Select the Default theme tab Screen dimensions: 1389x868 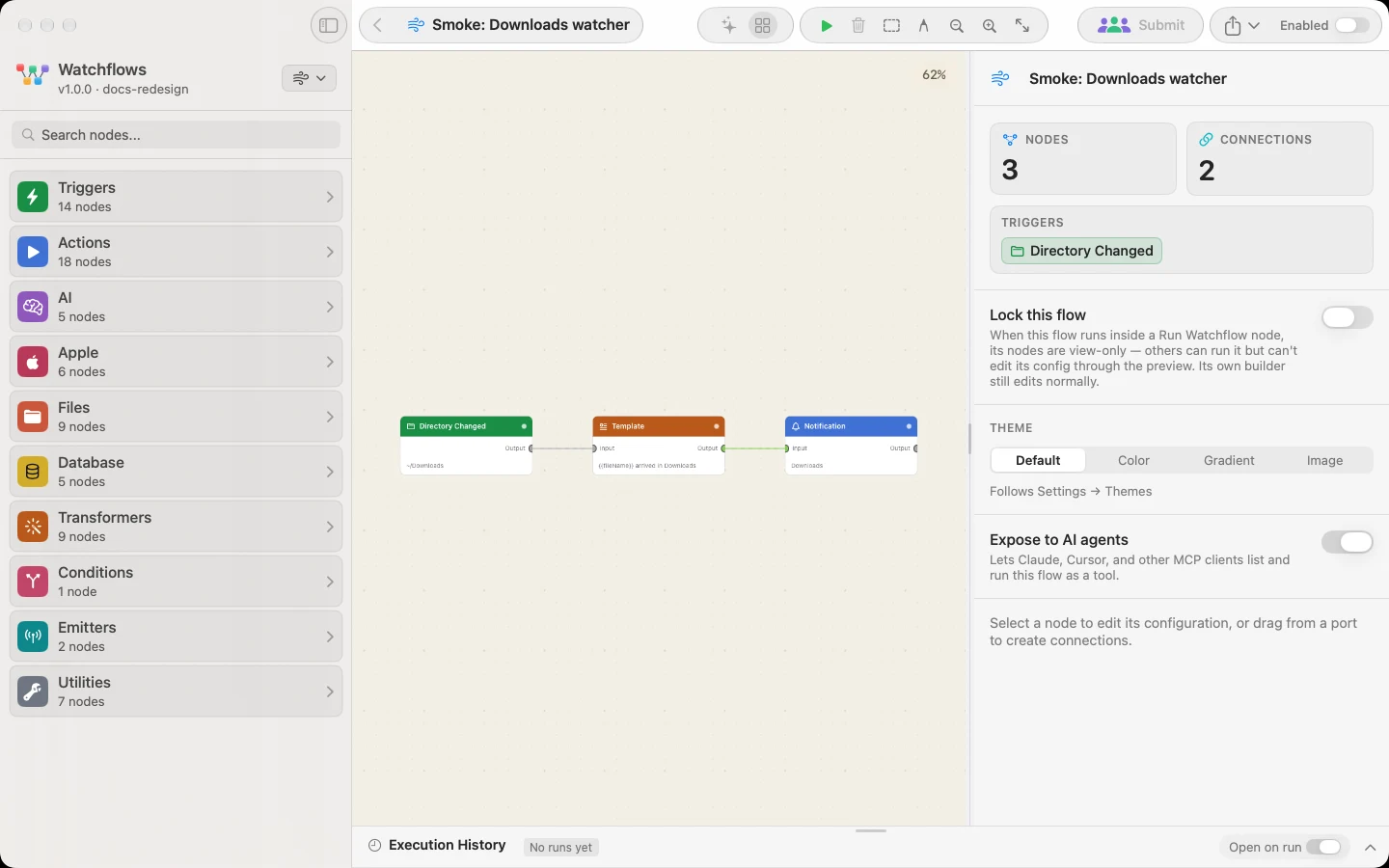point(1038,460)
